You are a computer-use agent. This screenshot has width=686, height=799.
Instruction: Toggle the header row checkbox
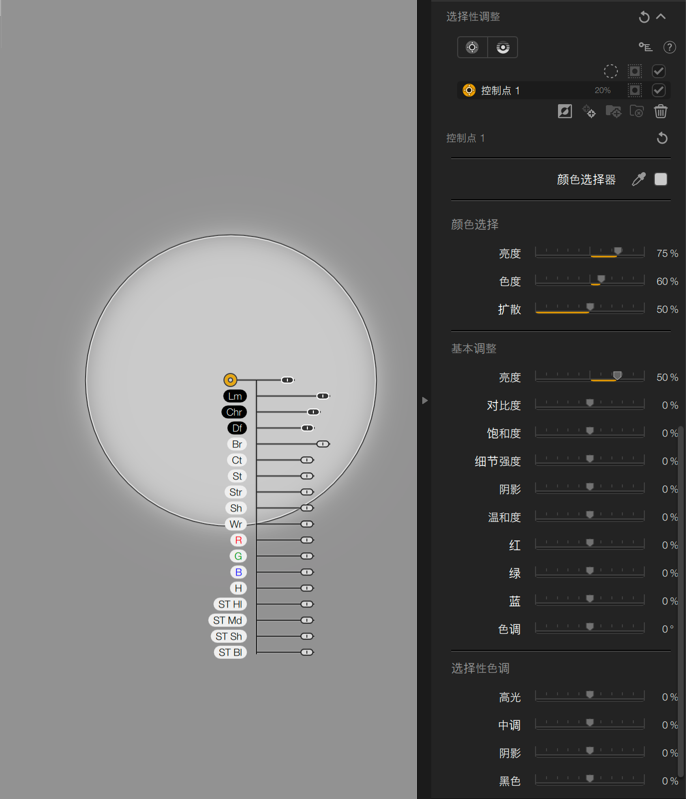pos(658,71)
